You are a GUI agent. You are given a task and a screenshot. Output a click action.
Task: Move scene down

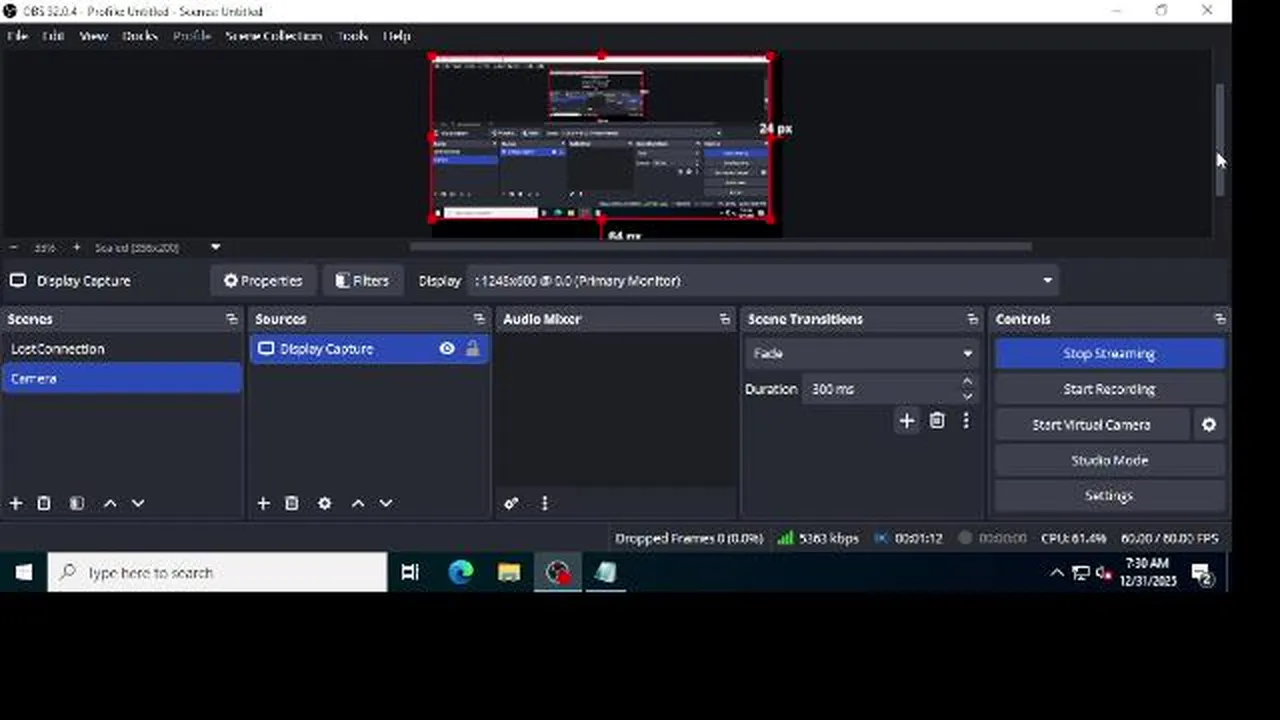coord(138,503)
